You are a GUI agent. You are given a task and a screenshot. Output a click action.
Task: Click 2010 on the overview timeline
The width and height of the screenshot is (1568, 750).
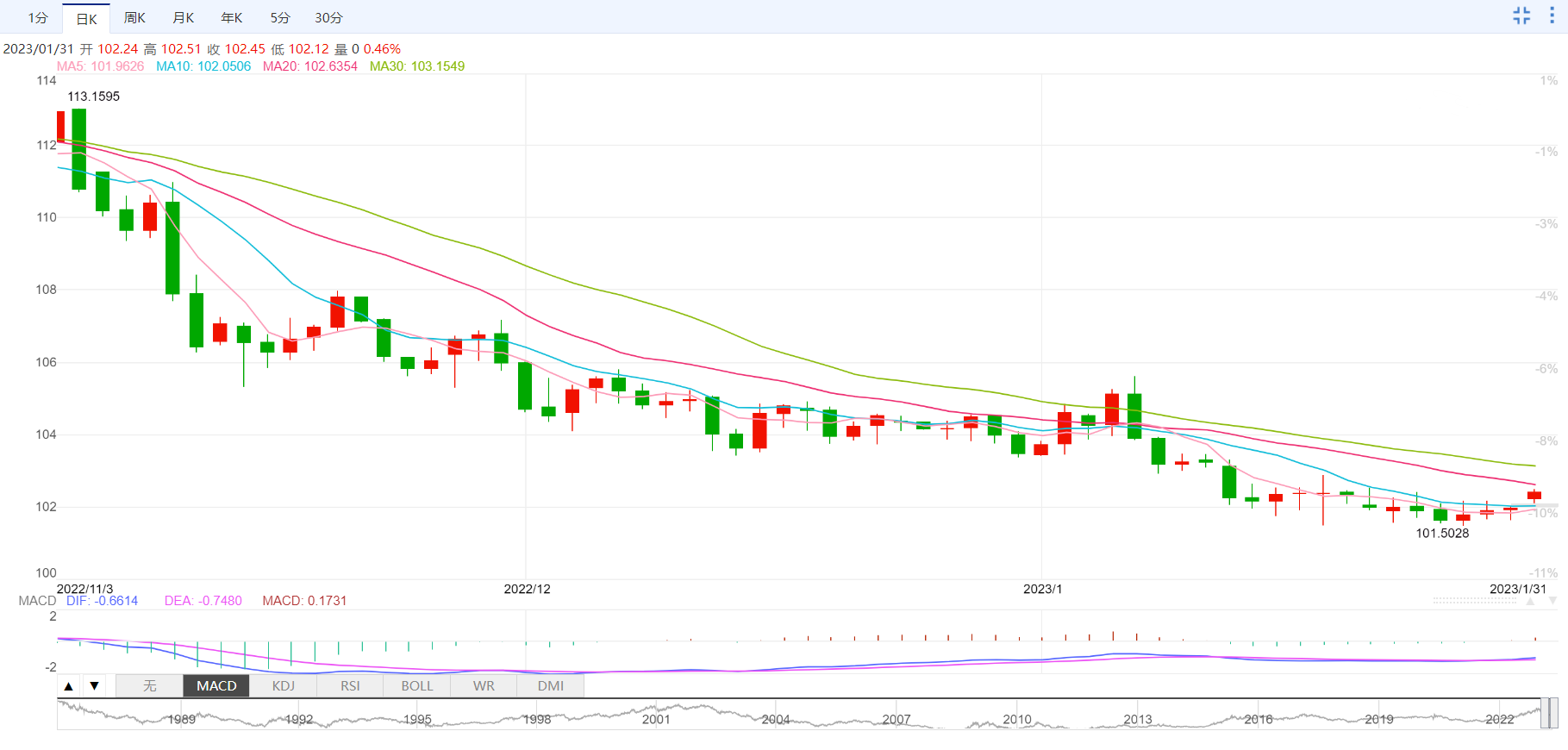(x=1017, y=720)
